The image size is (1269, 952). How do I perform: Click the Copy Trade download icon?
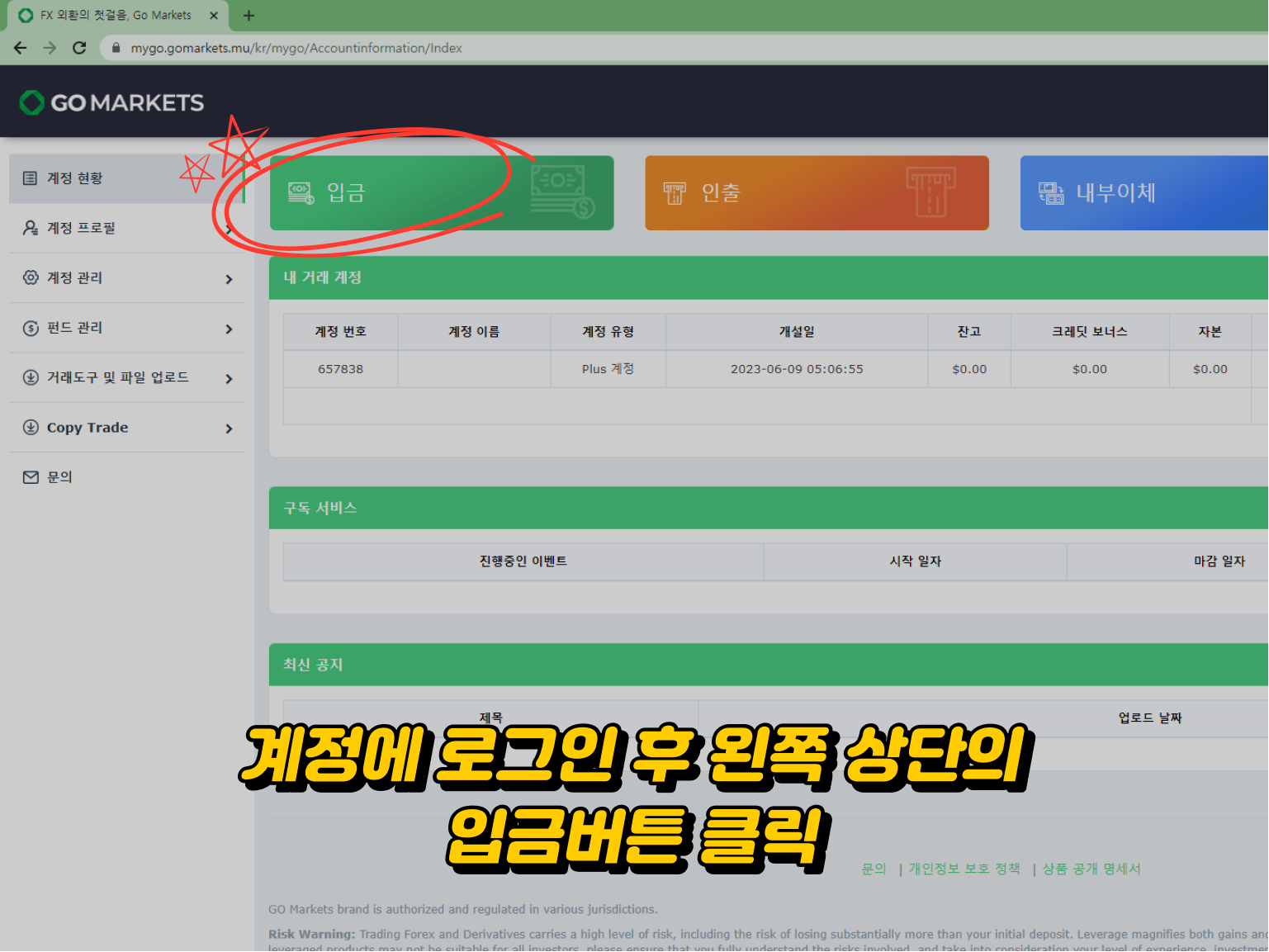coord(31,427)
